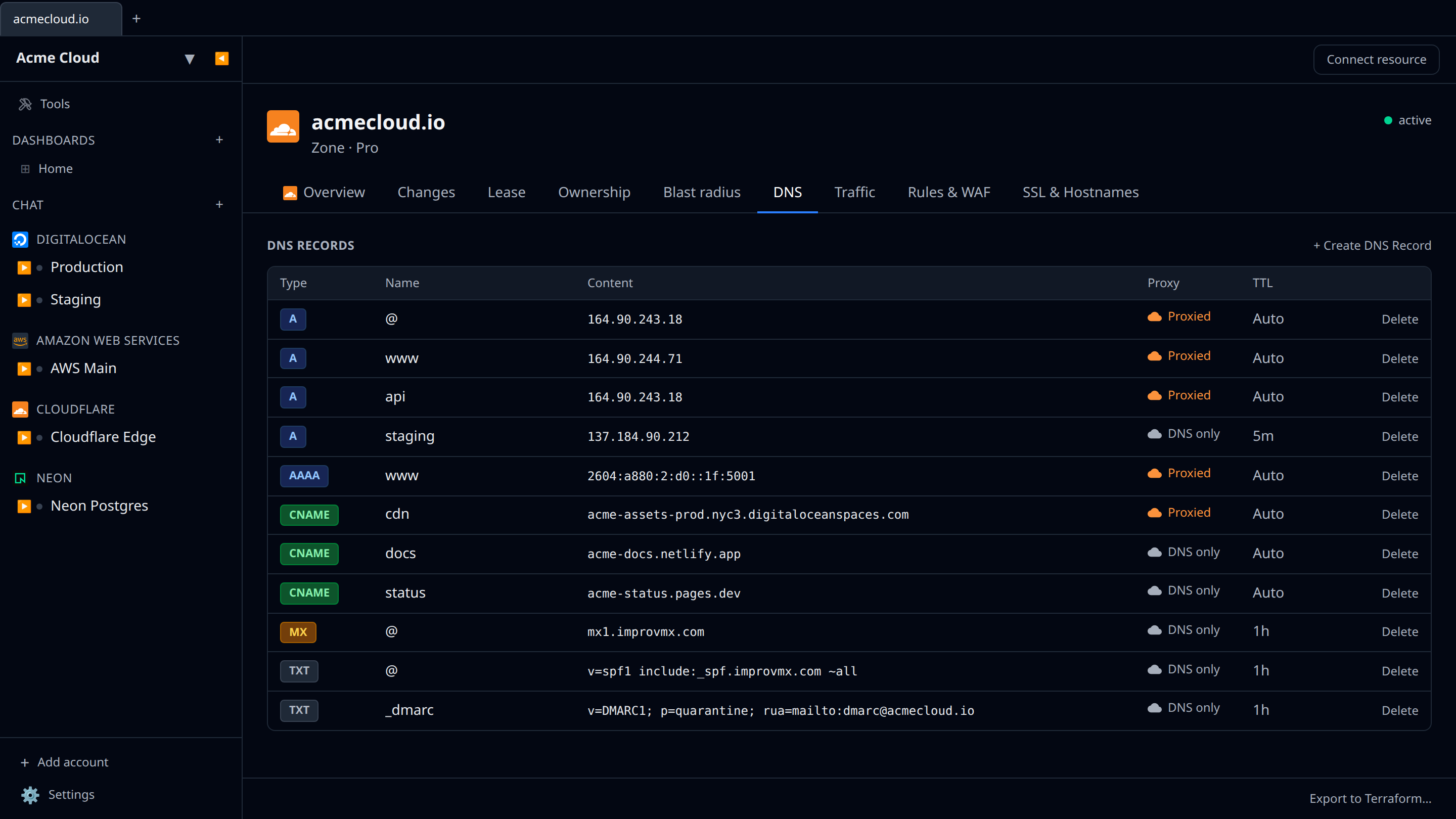Expand the Production account
Image resolution: width=1456 pixels, height=819 pixels.
pos(24,267)
